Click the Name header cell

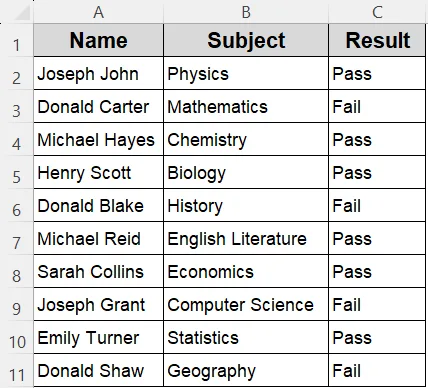pyautogui.click(x=99, y=40)
